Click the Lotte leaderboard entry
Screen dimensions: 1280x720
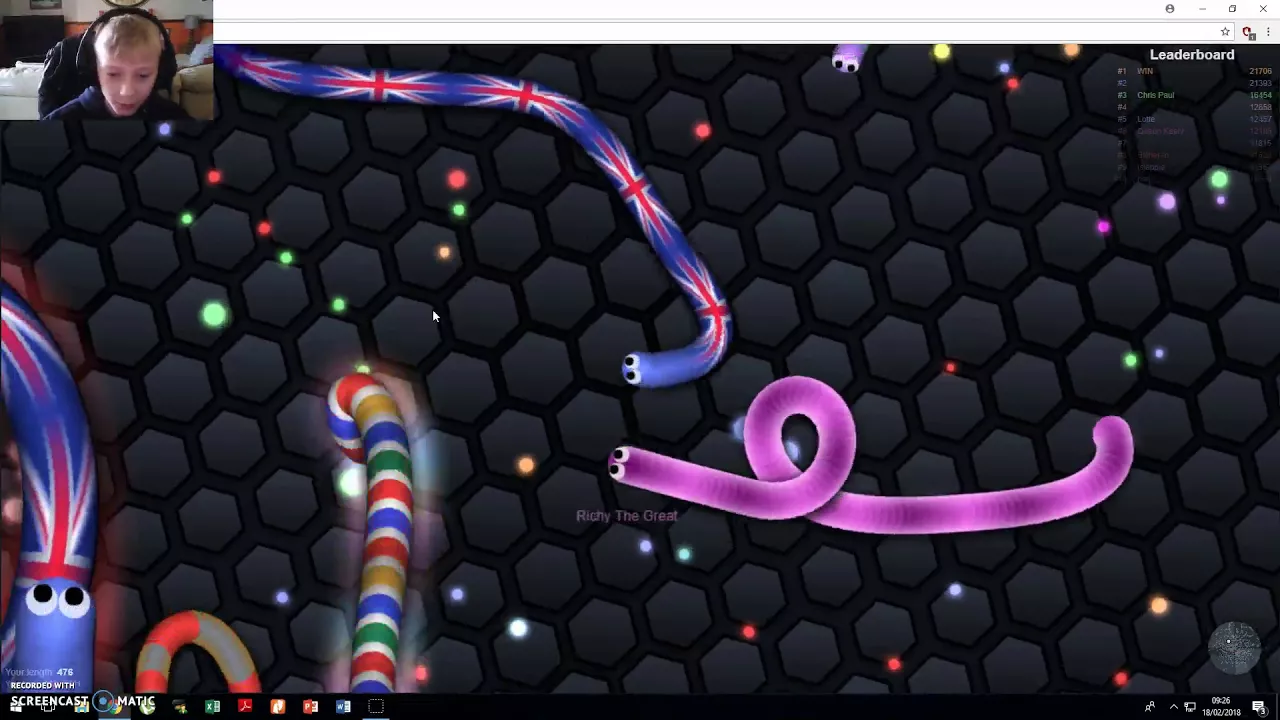1146,119
